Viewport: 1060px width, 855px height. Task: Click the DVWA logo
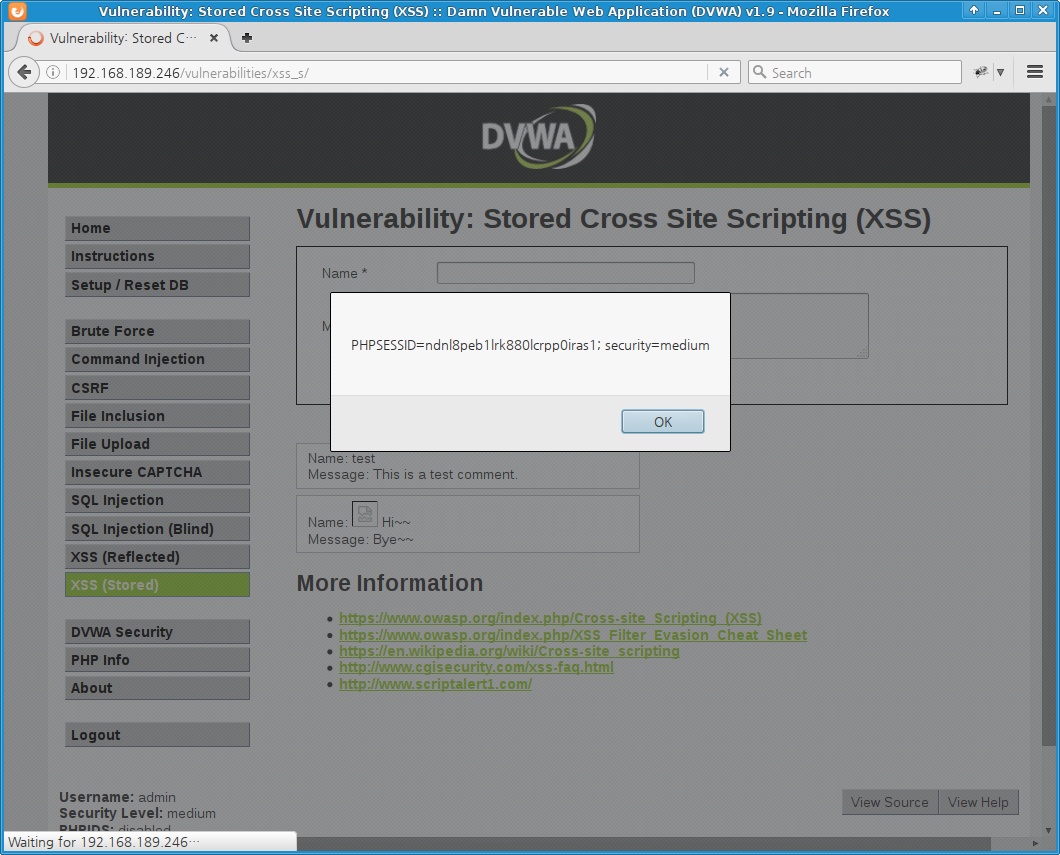click(x=539, y=136)
